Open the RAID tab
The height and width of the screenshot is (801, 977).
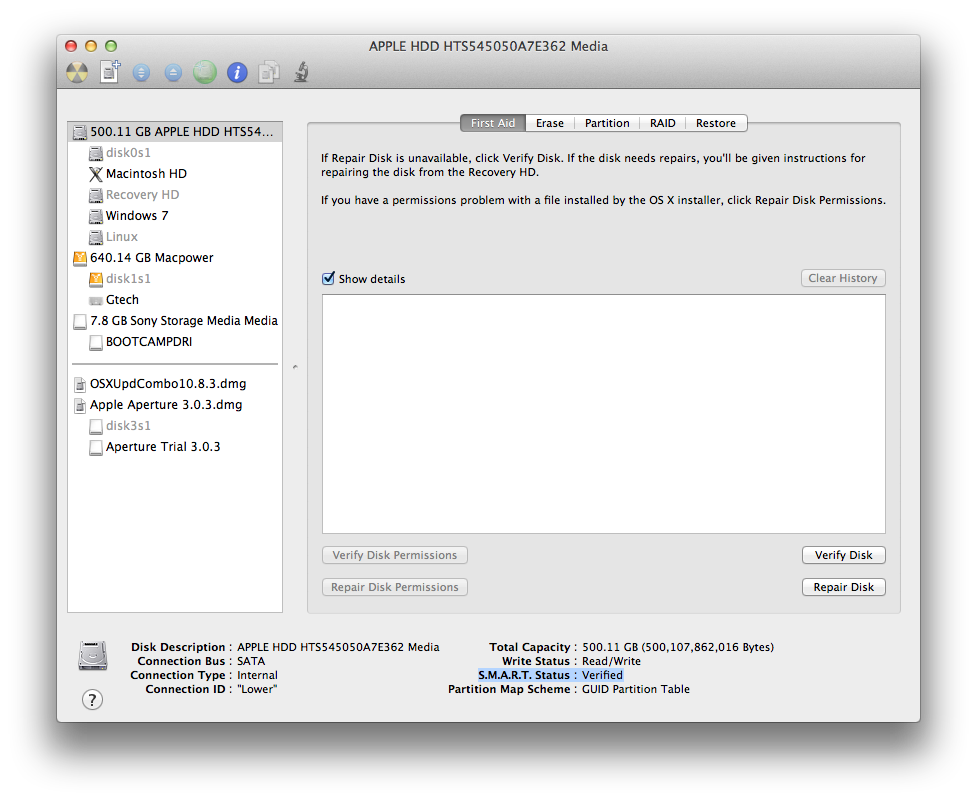click(x=662, y=123)
